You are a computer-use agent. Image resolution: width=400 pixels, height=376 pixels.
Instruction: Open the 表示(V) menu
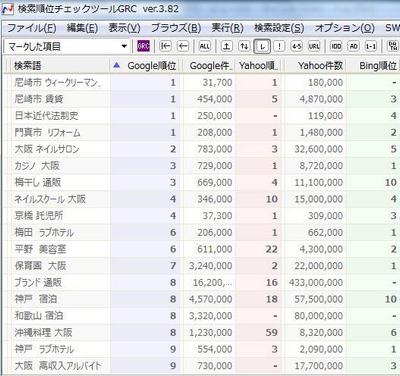pyautogui.click(x=124, y=28)
